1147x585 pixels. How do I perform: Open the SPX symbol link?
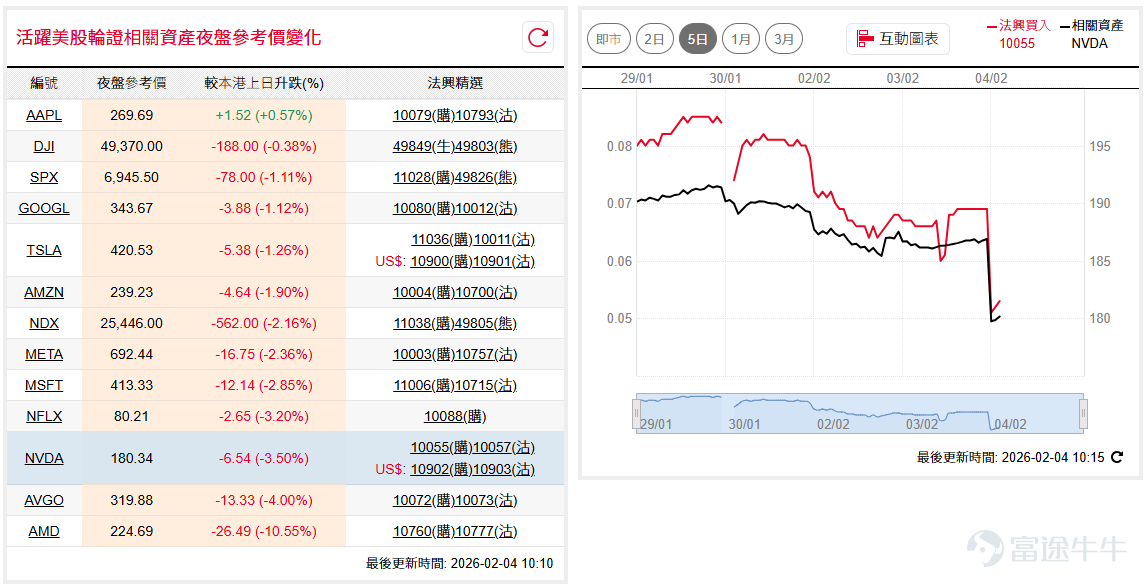[x=44, y=177]
